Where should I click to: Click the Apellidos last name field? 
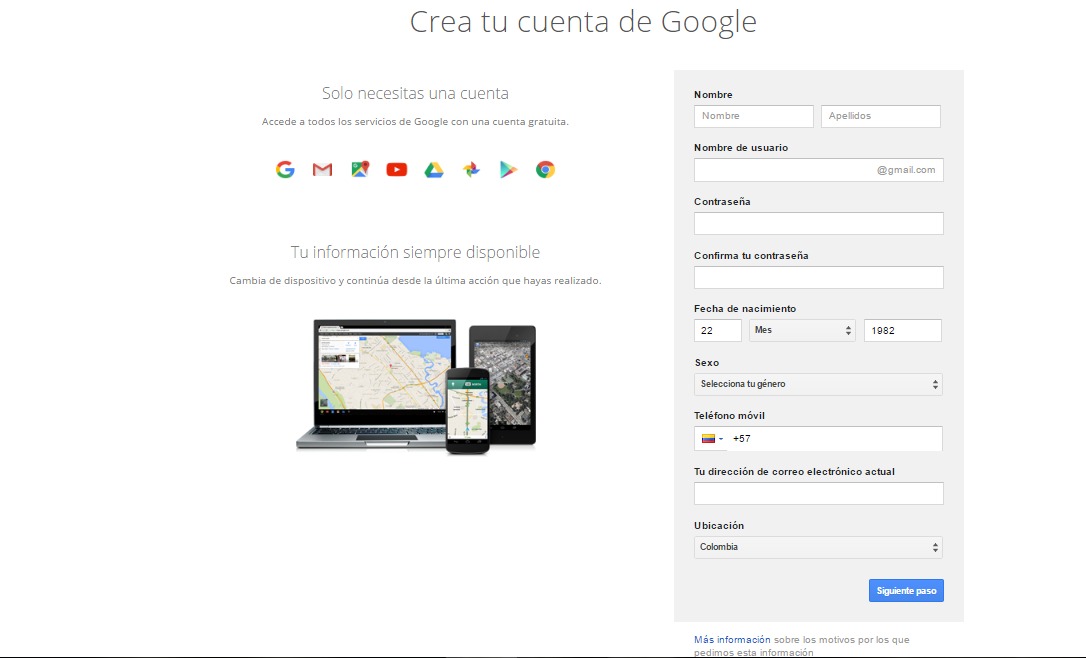880,116
